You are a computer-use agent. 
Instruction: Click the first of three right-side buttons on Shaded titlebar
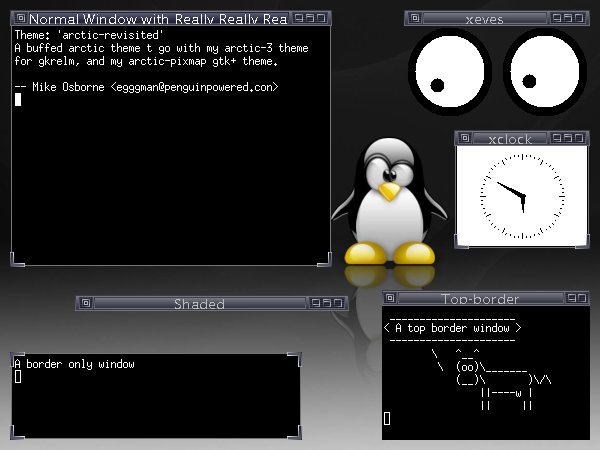[x=316, y=303]
